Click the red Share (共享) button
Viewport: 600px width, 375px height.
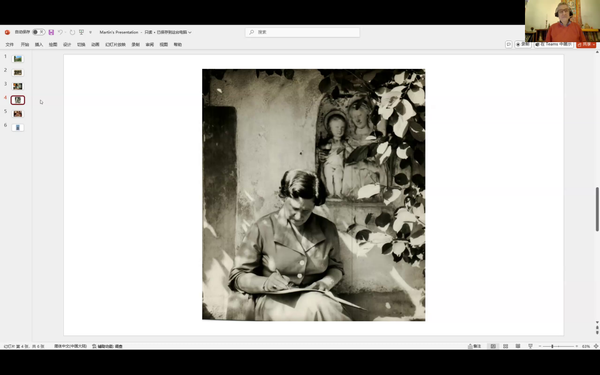pyautogui.click(x=586, y=44)
